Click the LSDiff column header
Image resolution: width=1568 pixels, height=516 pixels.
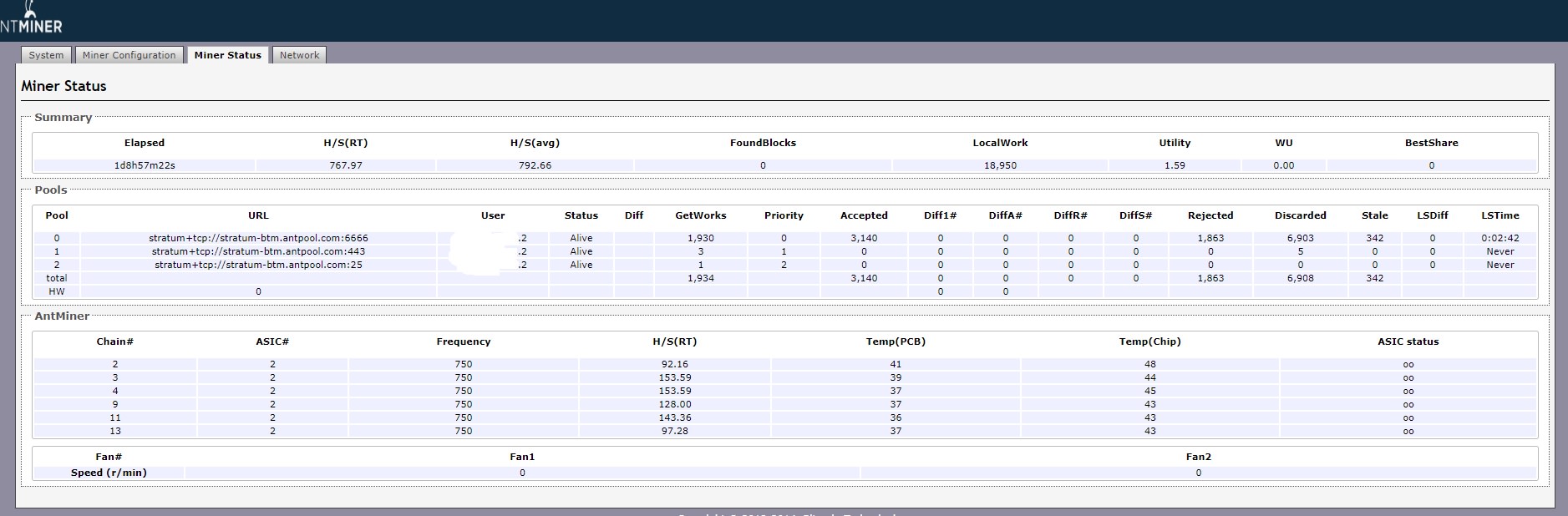[1432, 215]
